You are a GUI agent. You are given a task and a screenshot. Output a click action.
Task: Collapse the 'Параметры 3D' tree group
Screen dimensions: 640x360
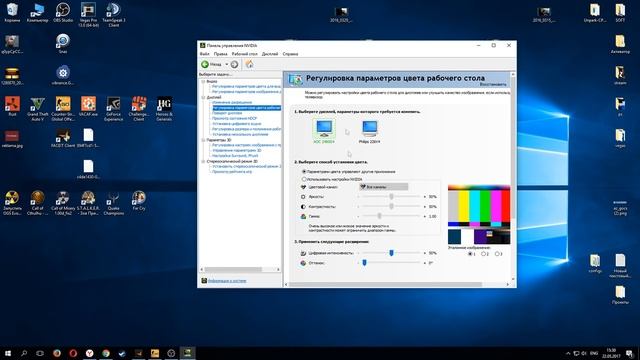click(203, 140)
